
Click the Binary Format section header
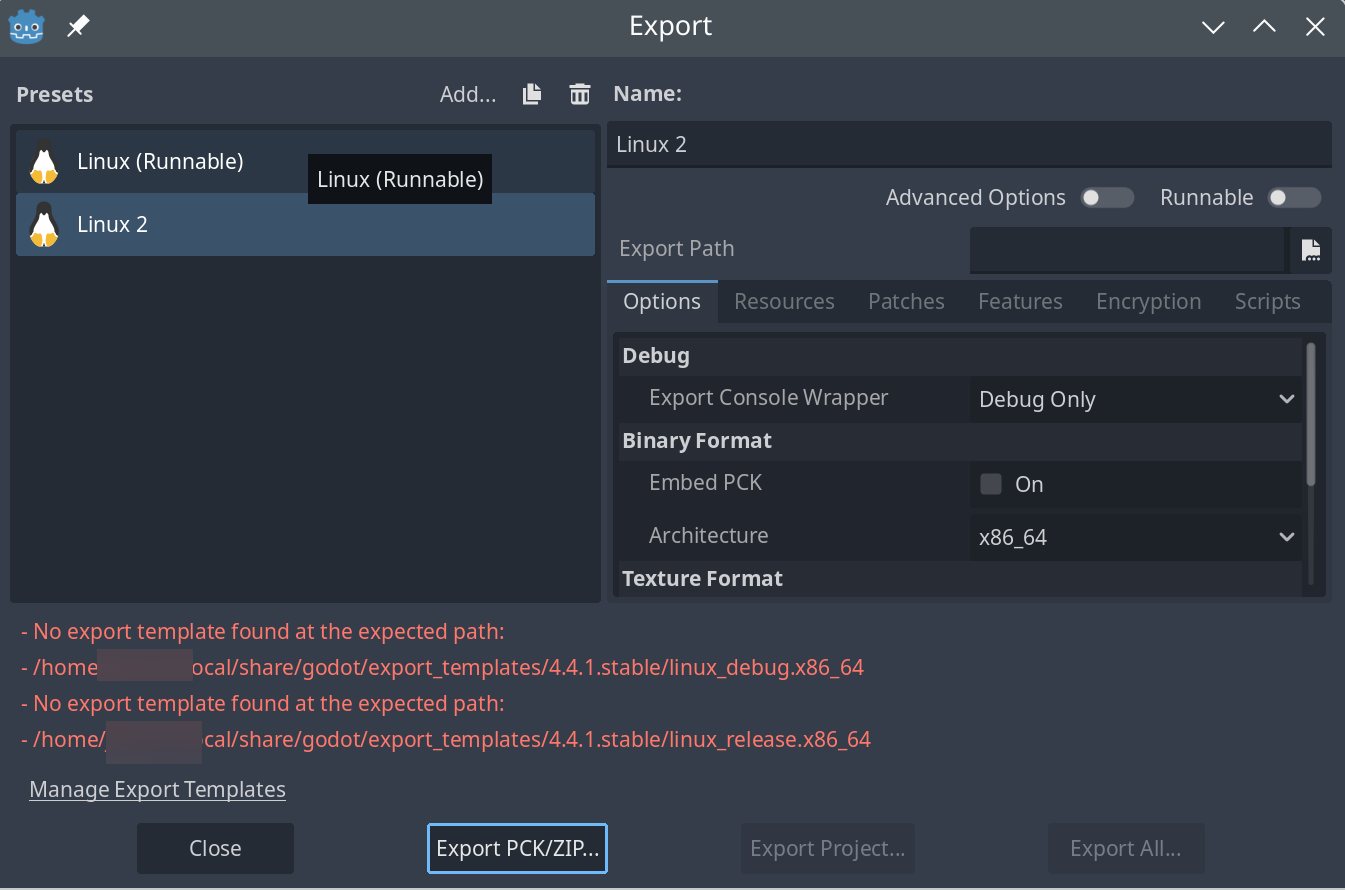tap(960, 441)
